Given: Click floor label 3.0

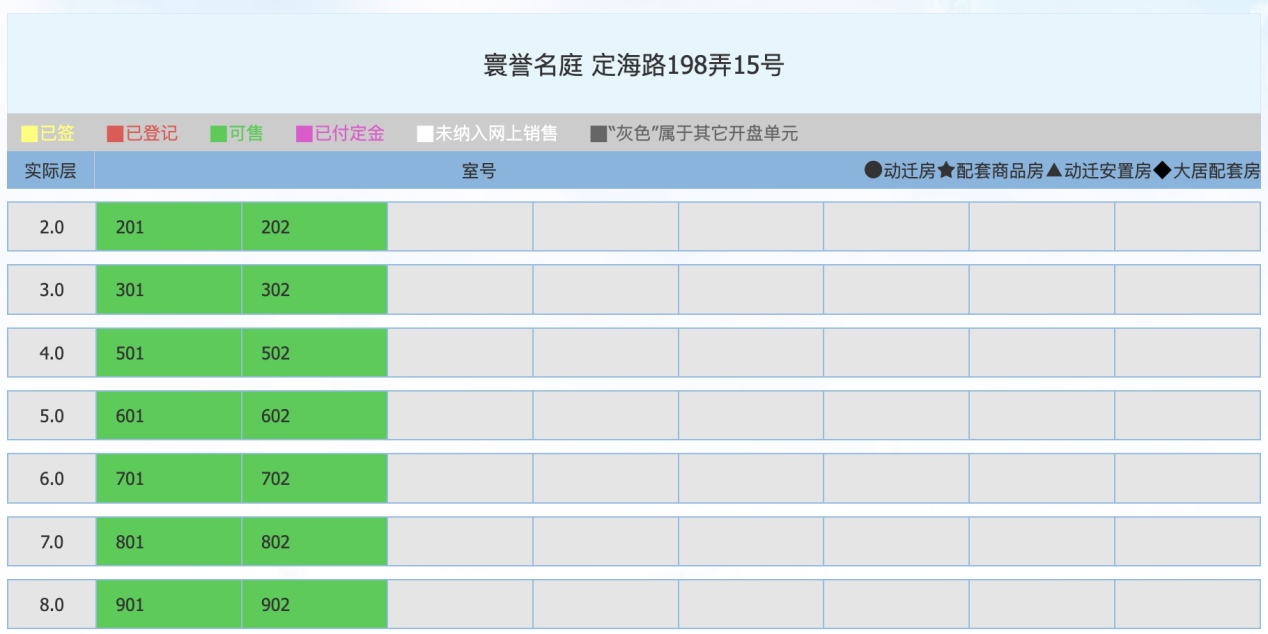Looking at the screenshot, I should coord(52,290).
